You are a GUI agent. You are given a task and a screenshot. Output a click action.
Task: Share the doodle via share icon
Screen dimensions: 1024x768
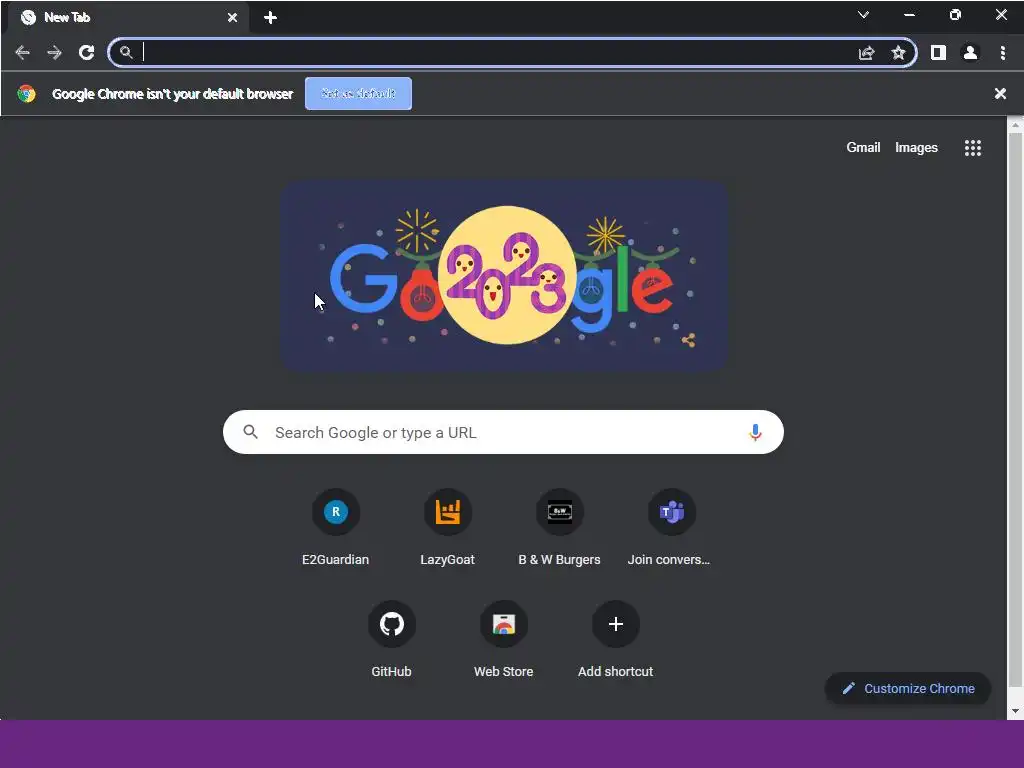688,340
